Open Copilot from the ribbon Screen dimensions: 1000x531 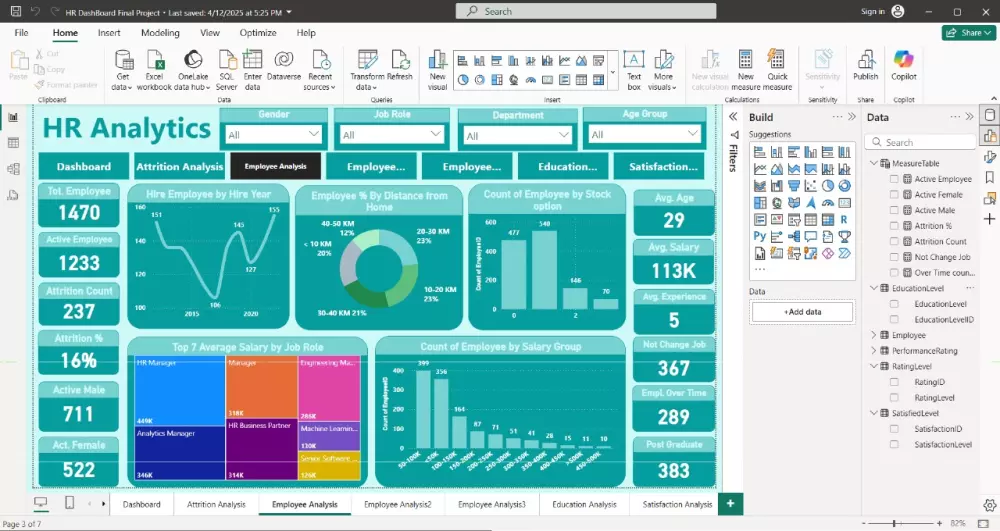pos(904,65)
